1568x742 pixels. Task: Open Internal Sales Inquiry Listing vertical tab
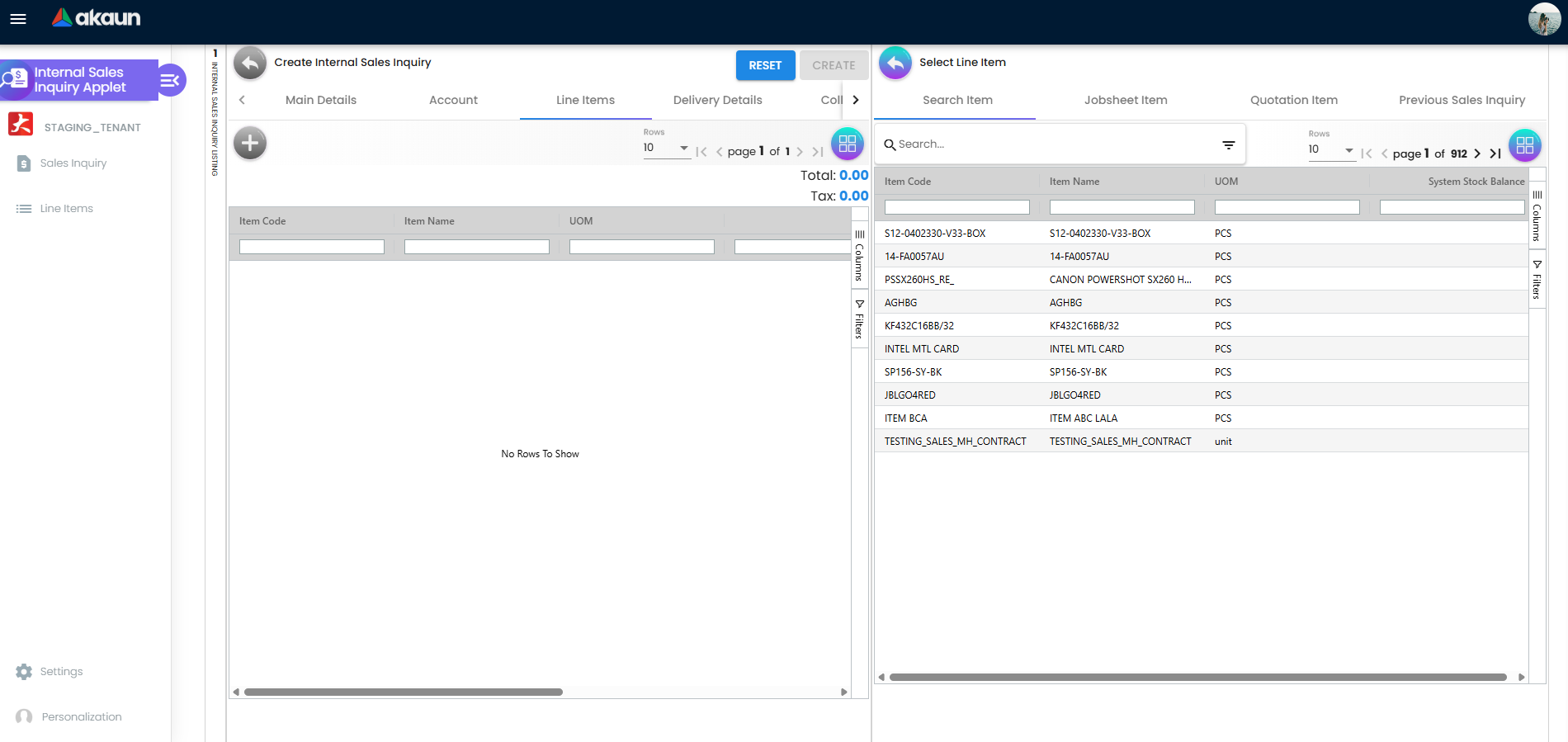[x=215, y=113]
